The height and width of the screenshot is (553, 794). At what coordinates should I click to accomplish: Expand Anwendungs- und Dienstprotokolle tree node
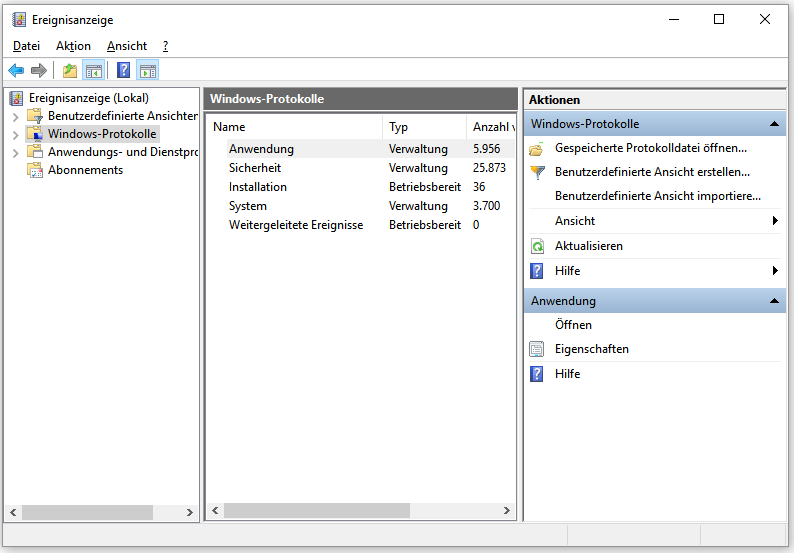coord(15,153)
